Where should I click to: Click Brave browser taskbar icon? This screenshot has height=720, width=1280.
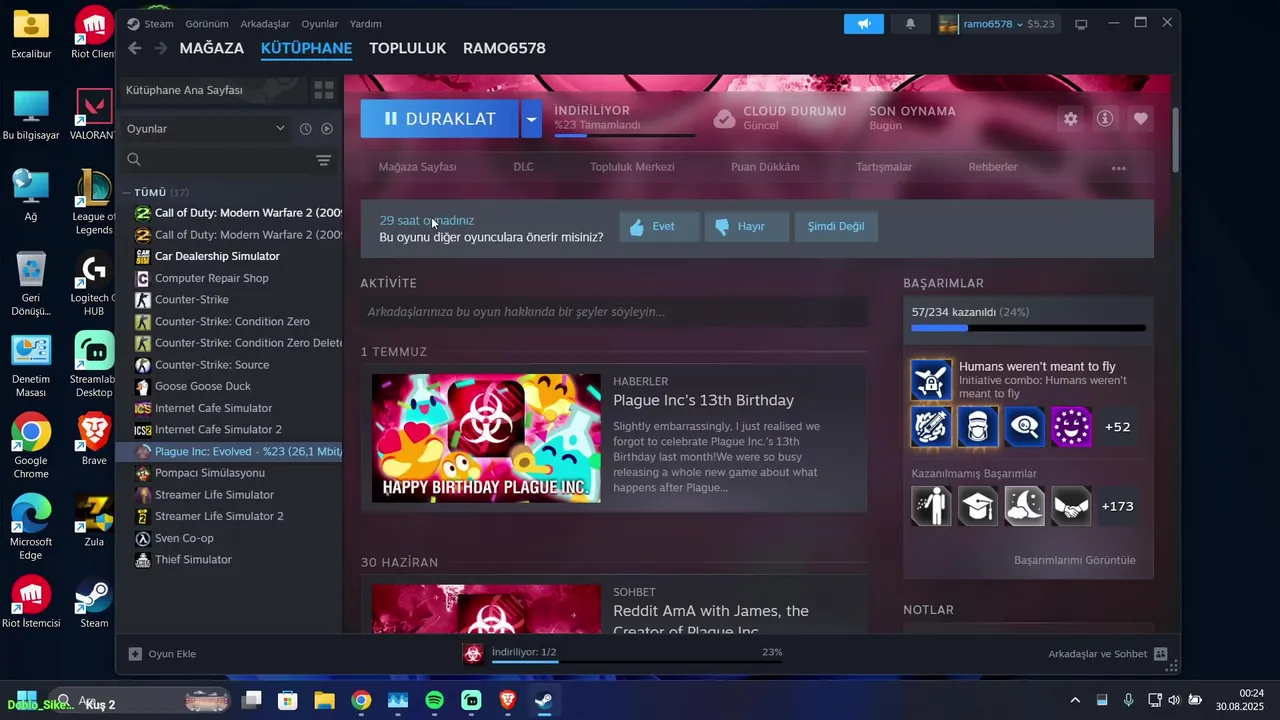point(507,701)
